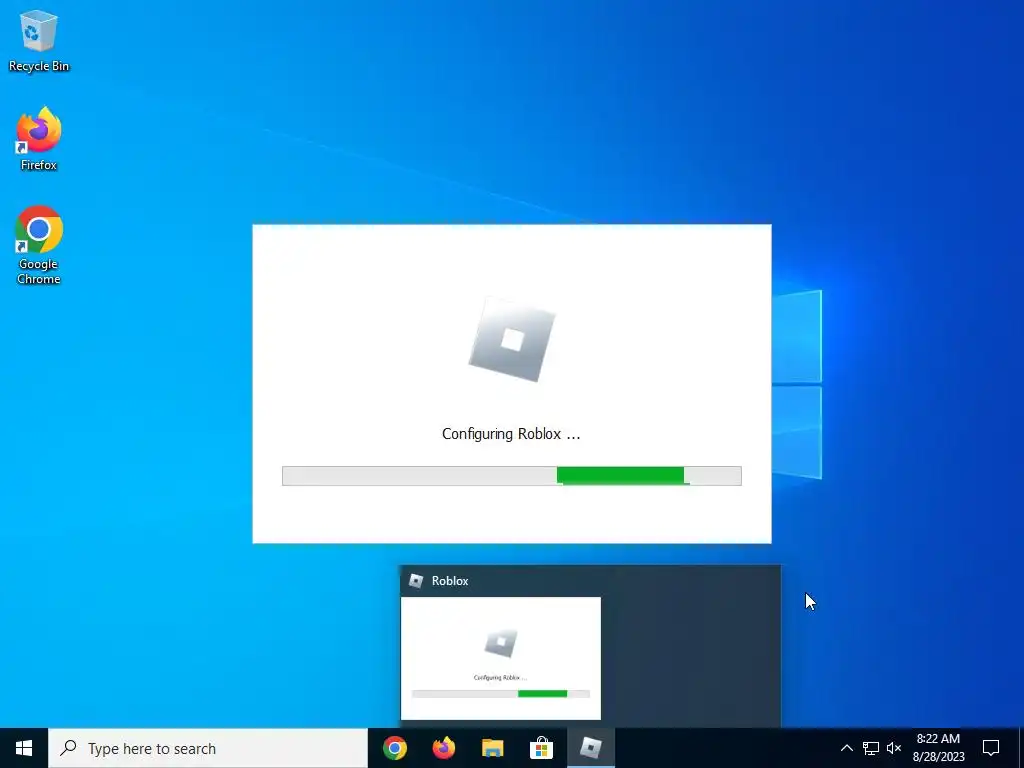This screenshot has height=768, width=1024.
Task: Open the clock showing 8:22 AM
Action: click(x=938, y=748)
